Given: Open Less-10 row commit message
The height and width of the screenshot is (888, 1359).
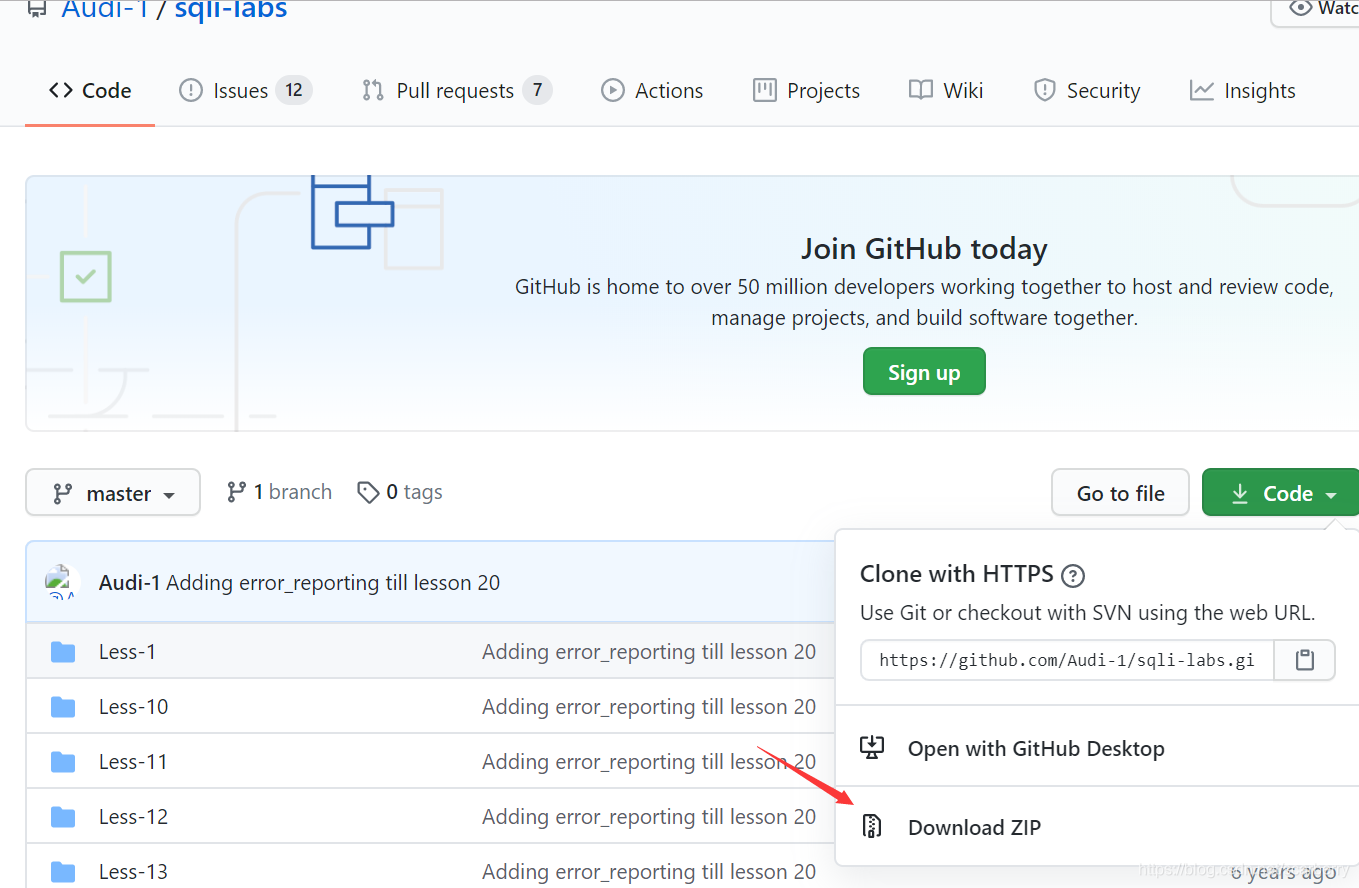Looking at the screenshot, I should click(x=649, y=707).
